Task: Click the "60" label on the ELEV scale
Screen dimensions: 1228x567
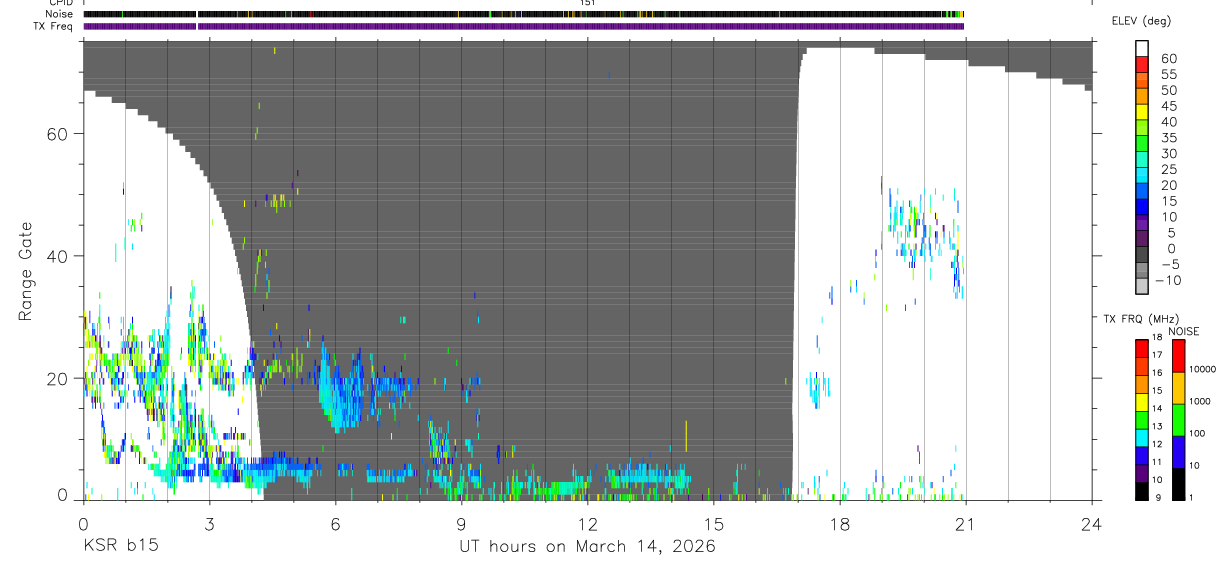Action: coord(1168,58)
